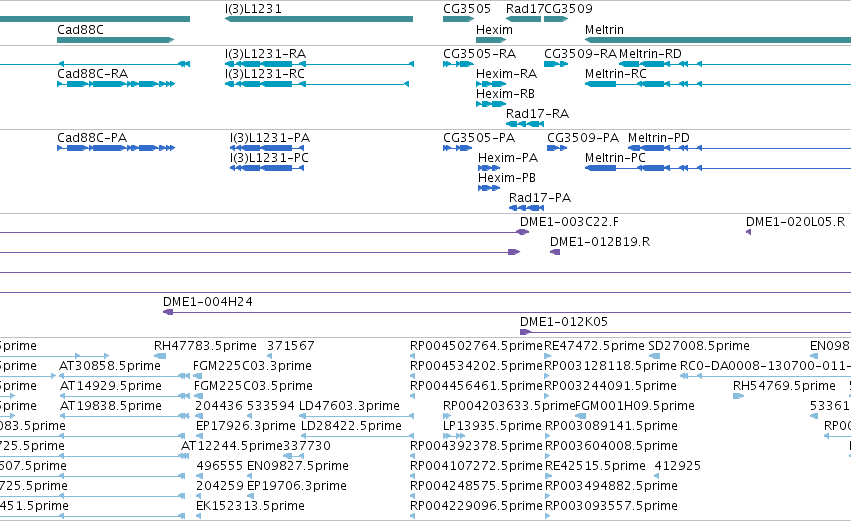Viewport: 851px width, 521px height.
Task: Click the LD28422.5prime EST label
Action: tap(351, 426)
